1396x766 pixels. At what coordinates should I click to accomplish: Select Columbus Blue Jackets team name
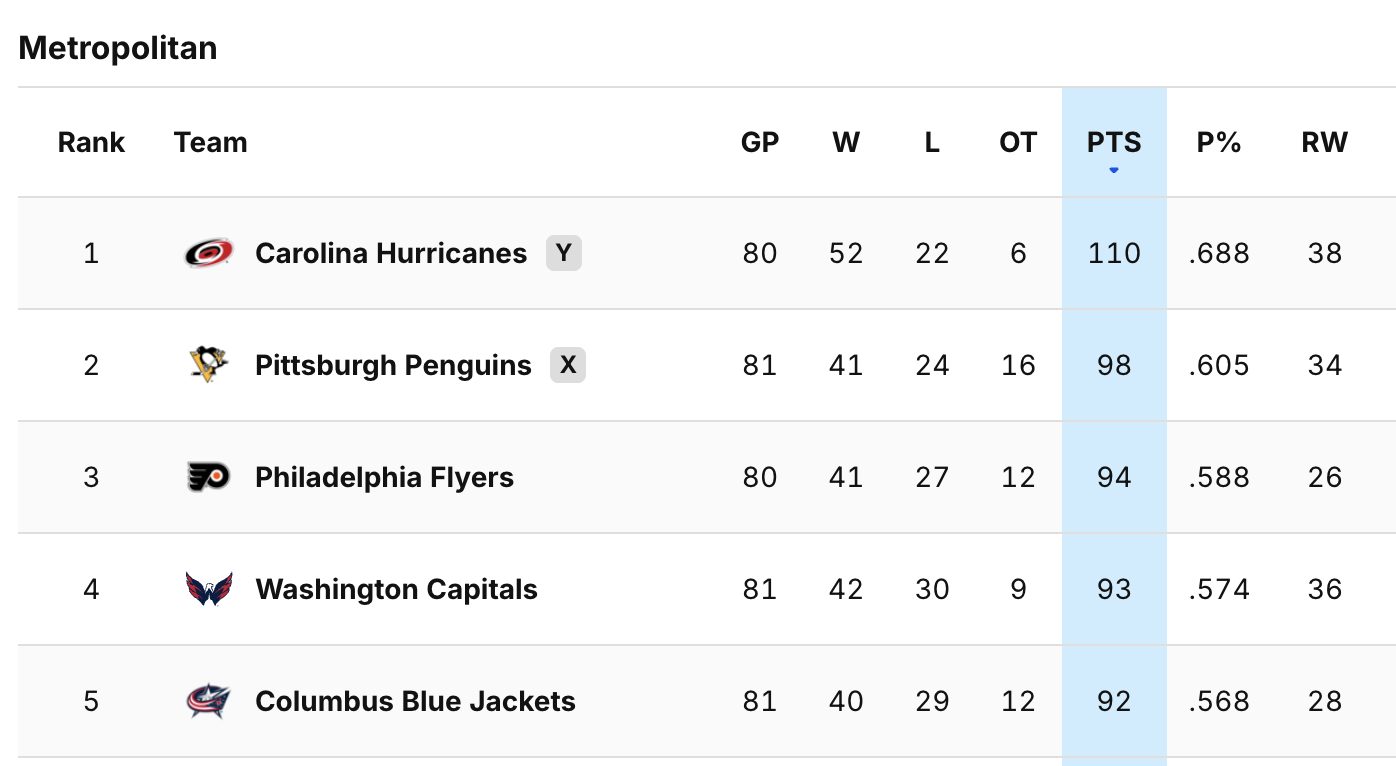[x=415, y=701]
